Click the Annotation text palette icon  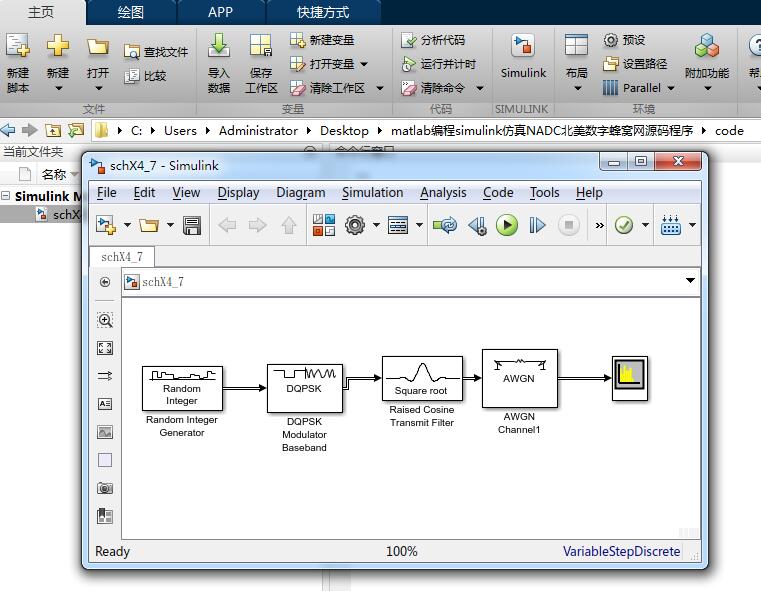point(105,404)
